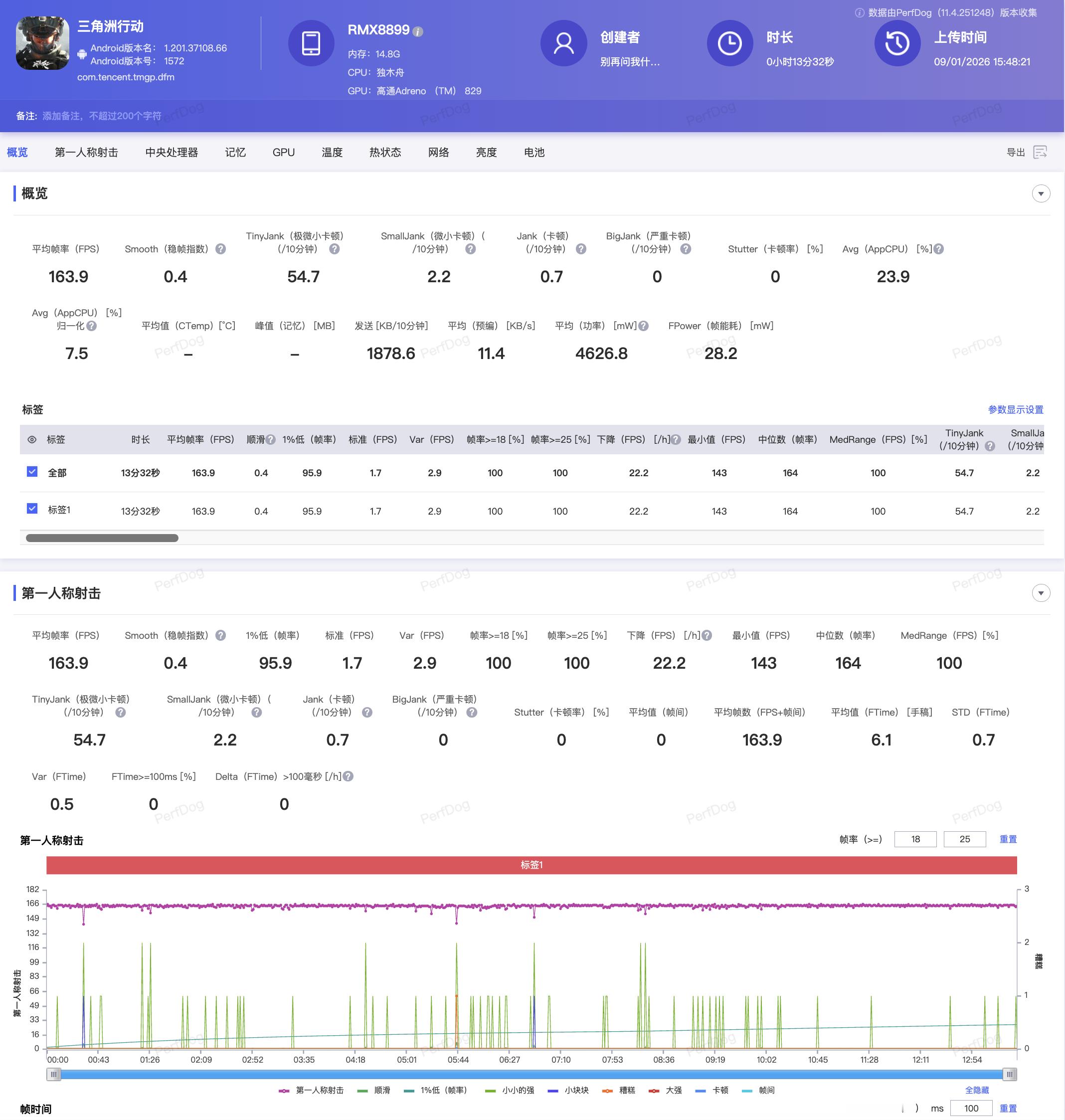Click the export icon next to 导出
Screen dimensions: 1065x1120
(1040, 152)
